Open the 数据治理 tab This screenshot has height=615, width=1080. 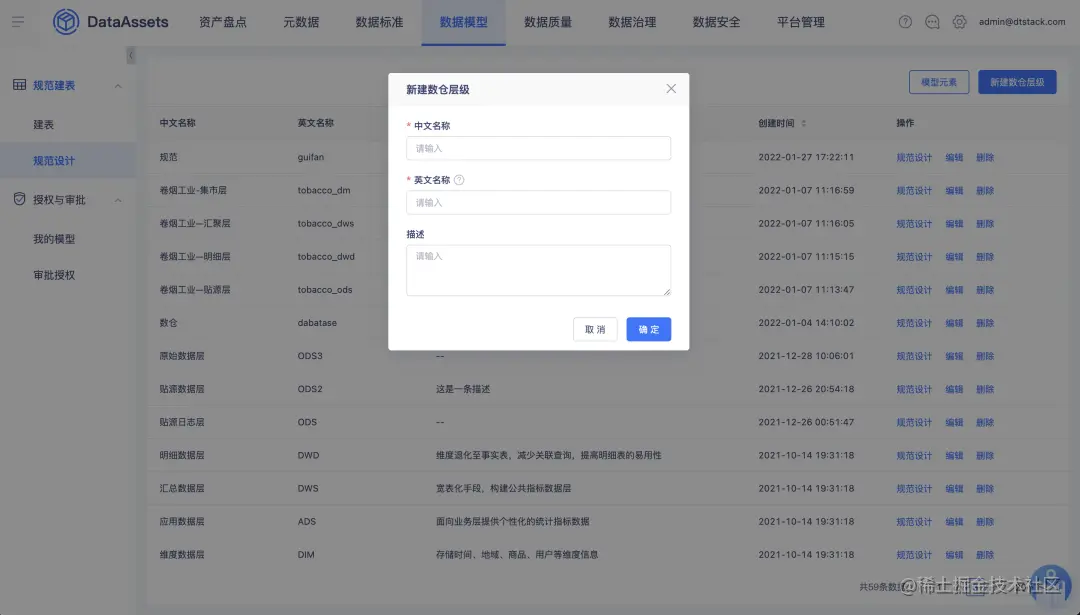click(632, 22)
